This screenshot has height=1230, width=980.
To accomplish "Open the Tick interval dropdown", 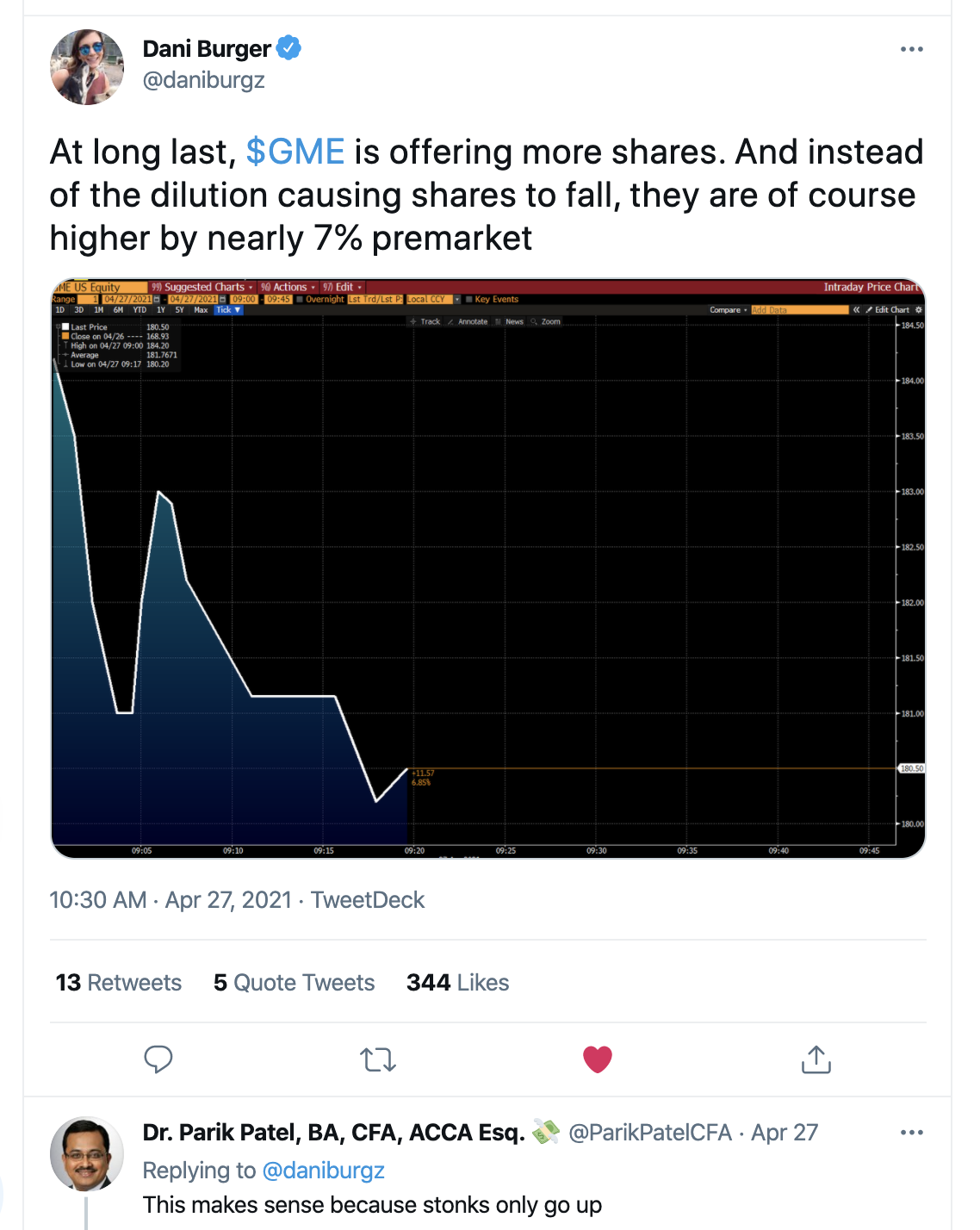I will (228, 310).
